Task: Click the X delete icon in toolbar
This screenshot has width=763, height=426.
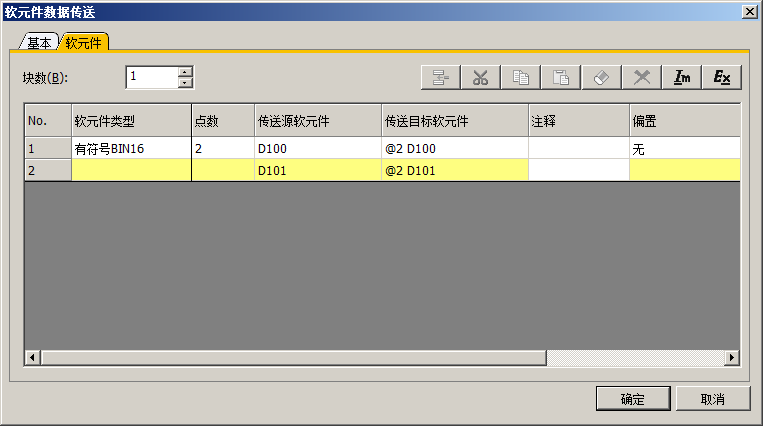Action: coord(642,78)
